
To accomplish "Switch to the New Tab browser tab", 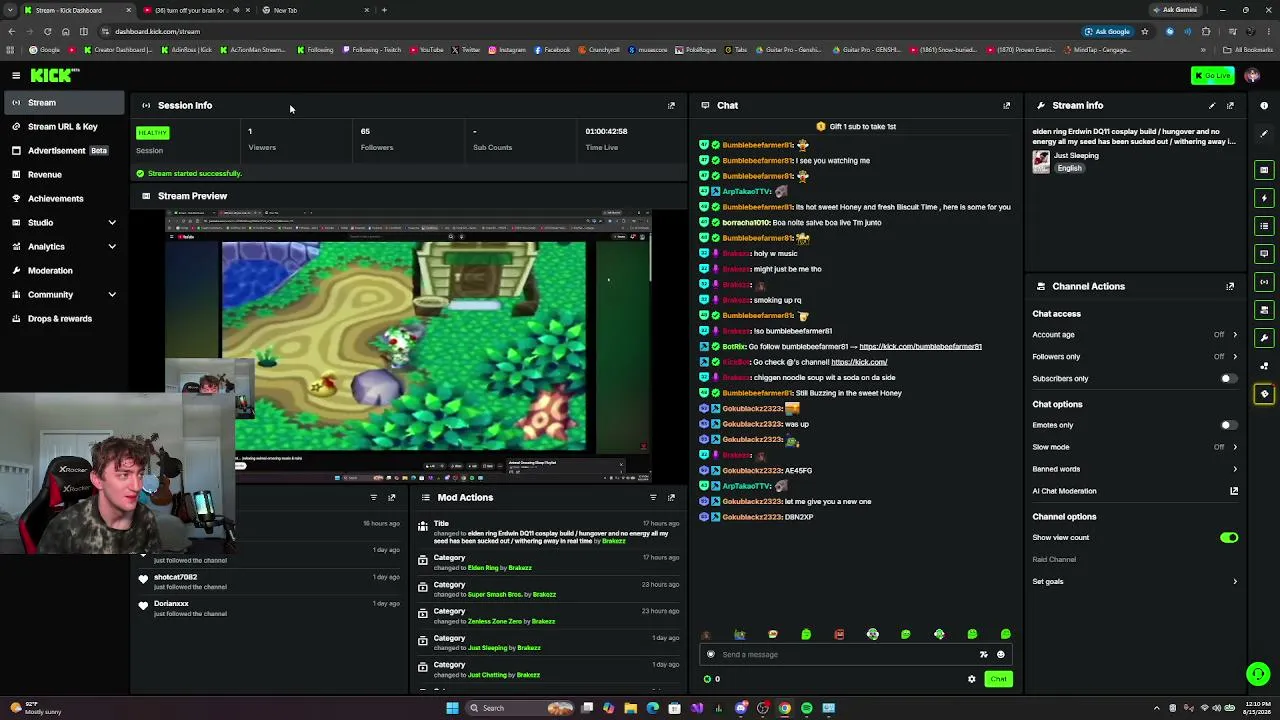I will pos(315,10).
